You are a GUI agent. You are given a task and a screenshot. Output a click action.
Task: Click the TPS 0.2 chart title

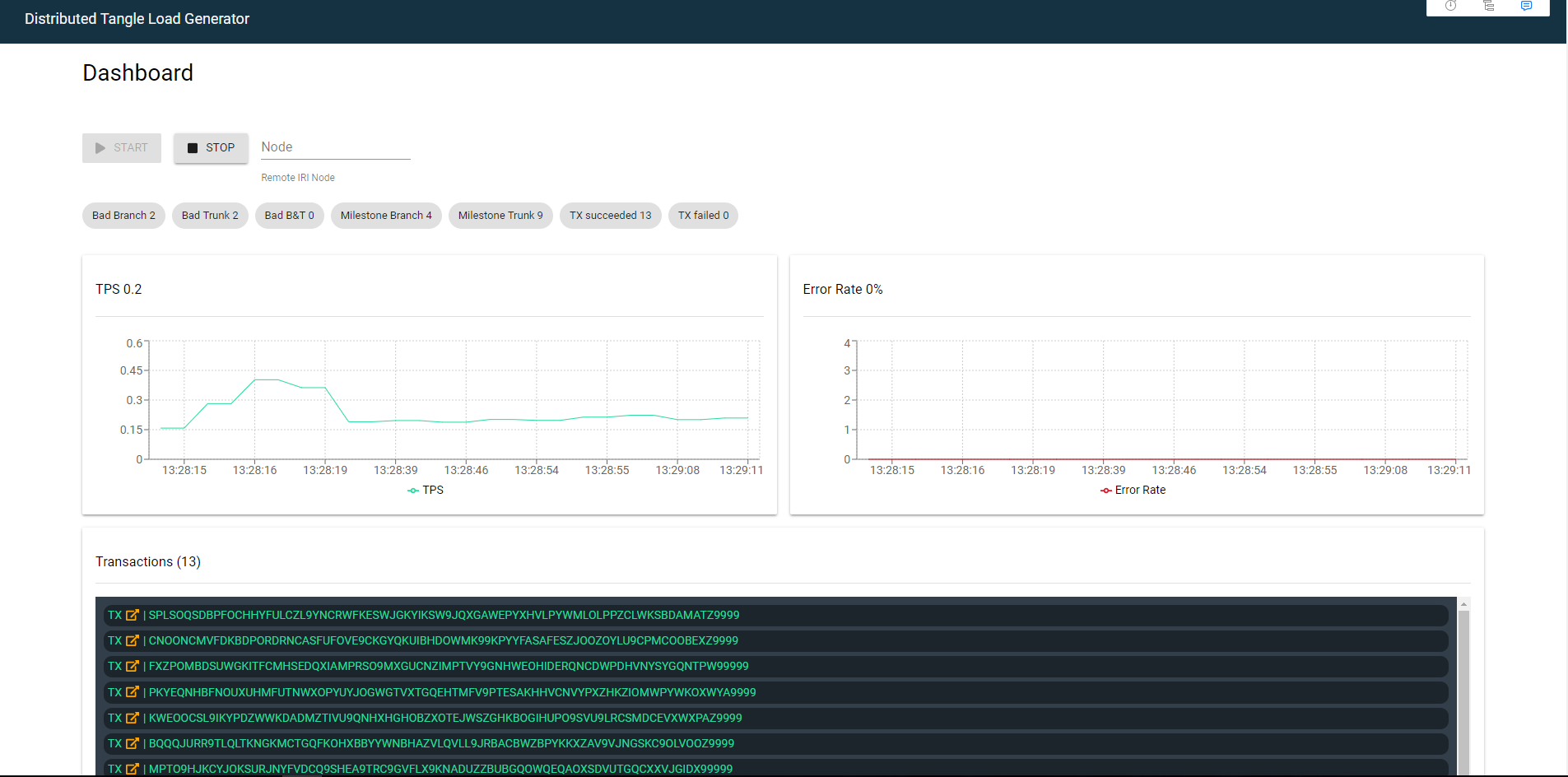coord(119,289)
